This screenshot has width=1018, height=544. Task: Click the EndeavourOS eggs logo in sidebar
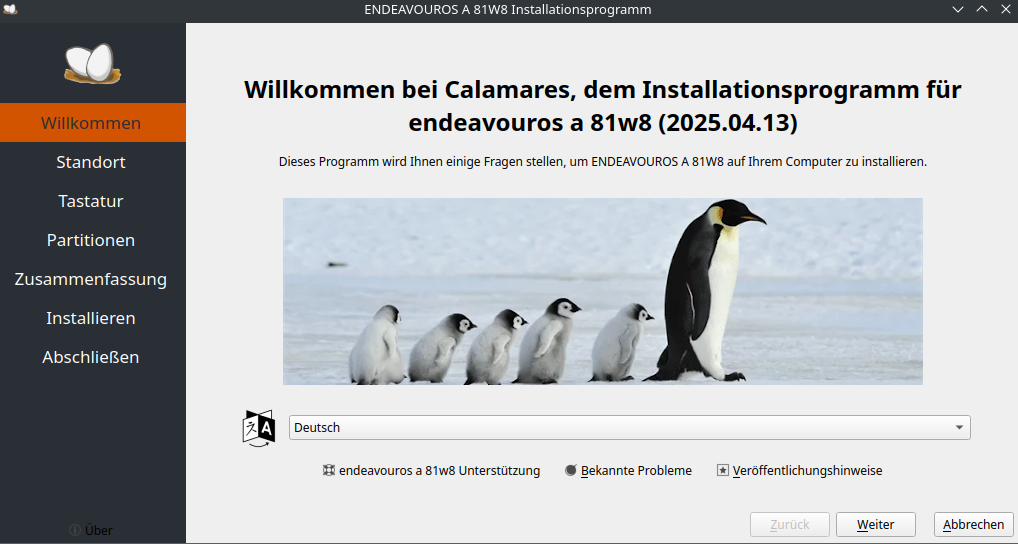(93, 63)
